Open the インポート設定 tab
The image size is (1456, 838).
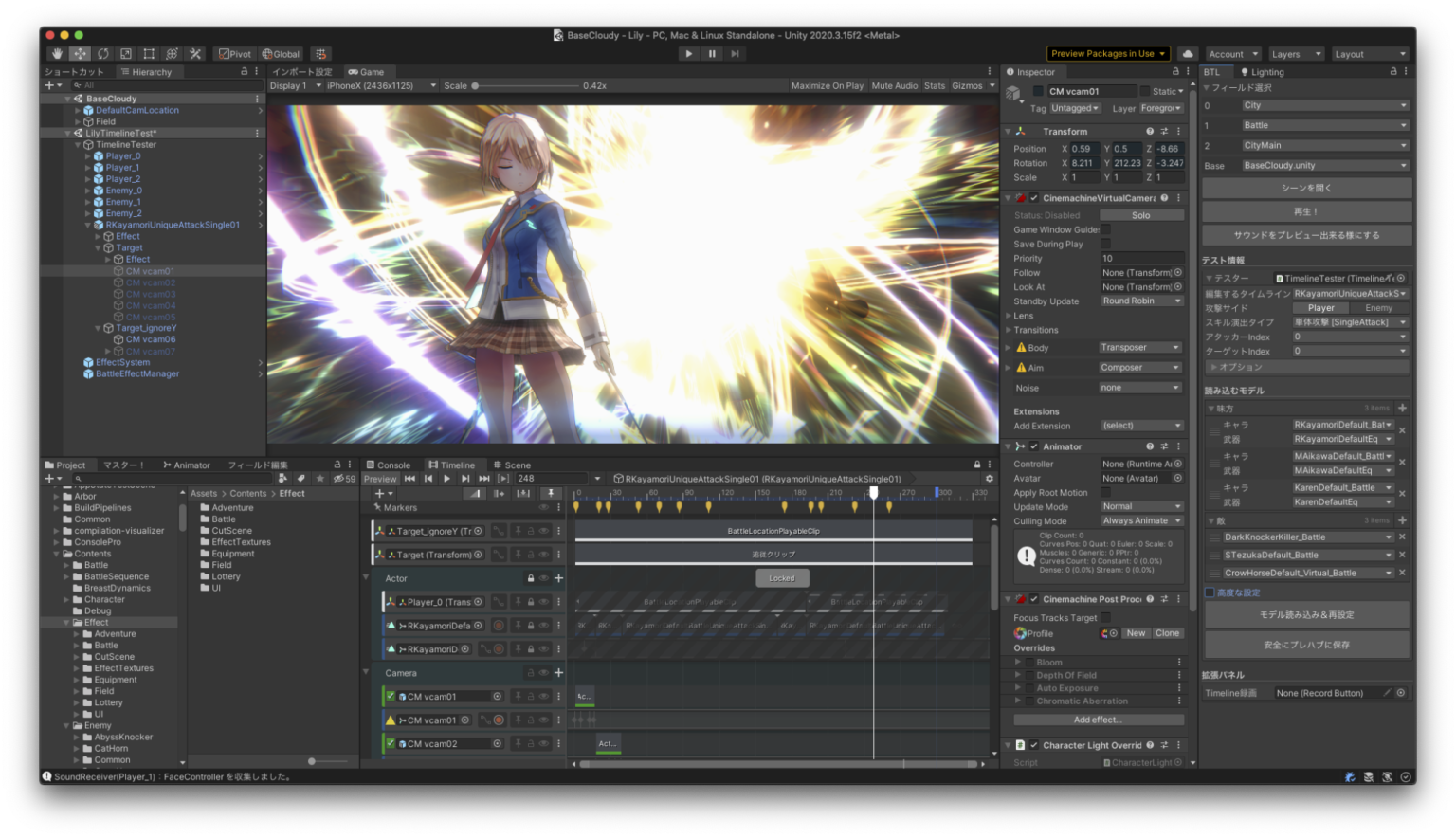[301, 72]
